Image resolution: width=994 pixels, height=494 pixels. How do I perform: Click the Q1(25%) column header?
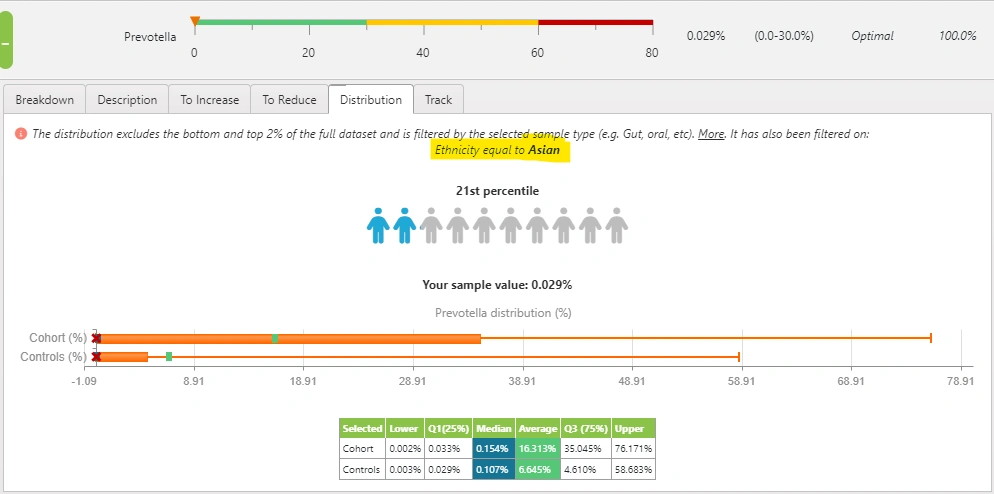pos(448,429)
